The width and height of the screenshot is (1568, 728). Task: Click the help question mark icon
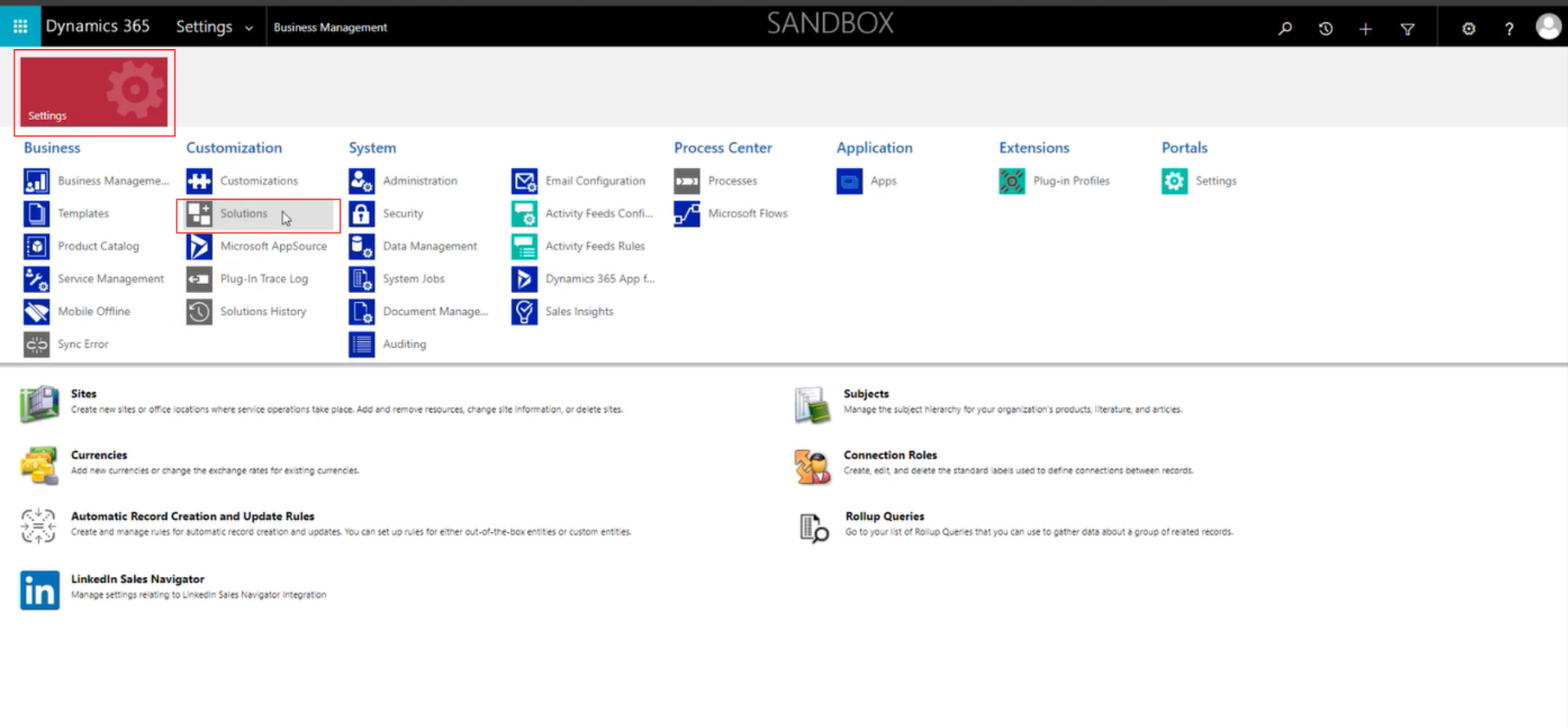[1508, 29]
